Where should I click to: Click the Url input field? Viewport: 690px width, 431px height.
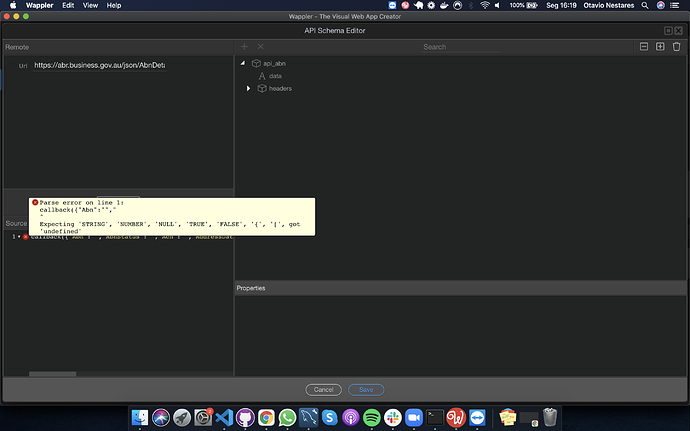99,65
